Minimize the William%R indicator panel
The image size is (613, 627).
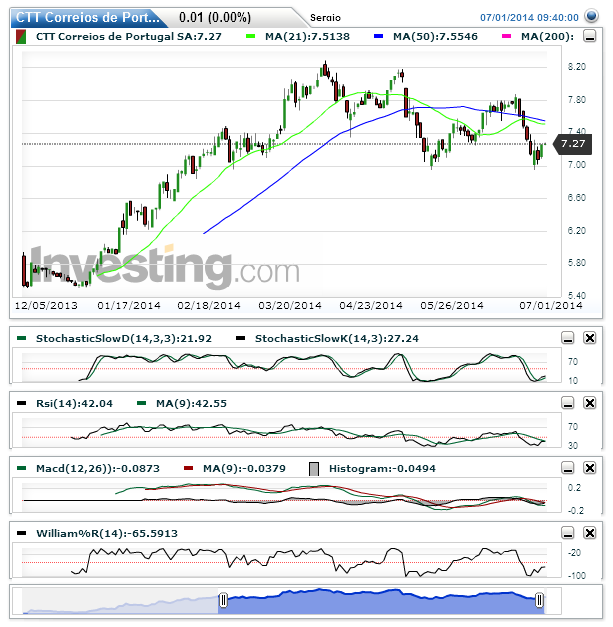coord(568,533)
